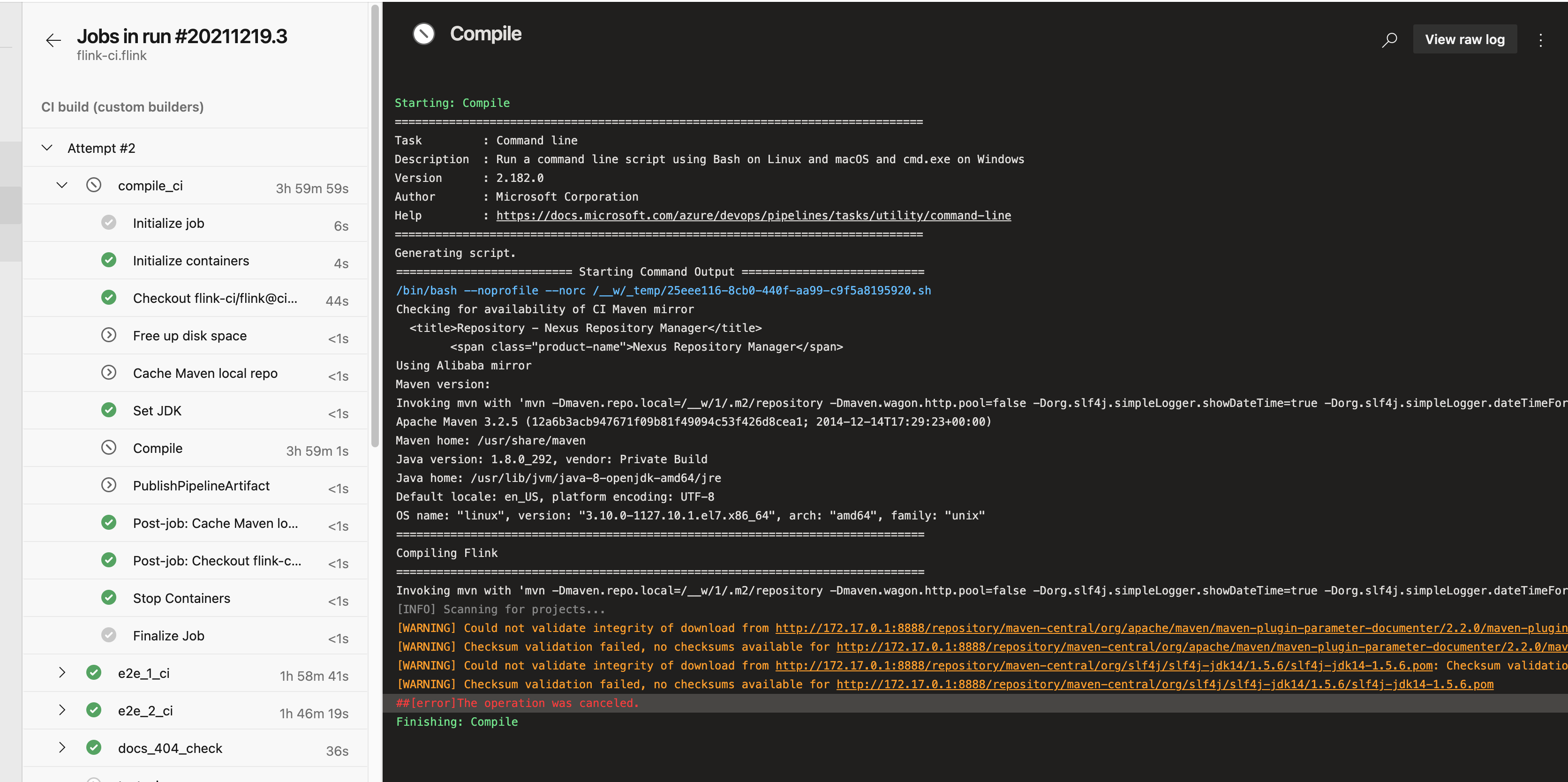This screenshot has width=1568, height=782.
Task: Select the PublishPipelineArtifact step
Action: (201, 486)
